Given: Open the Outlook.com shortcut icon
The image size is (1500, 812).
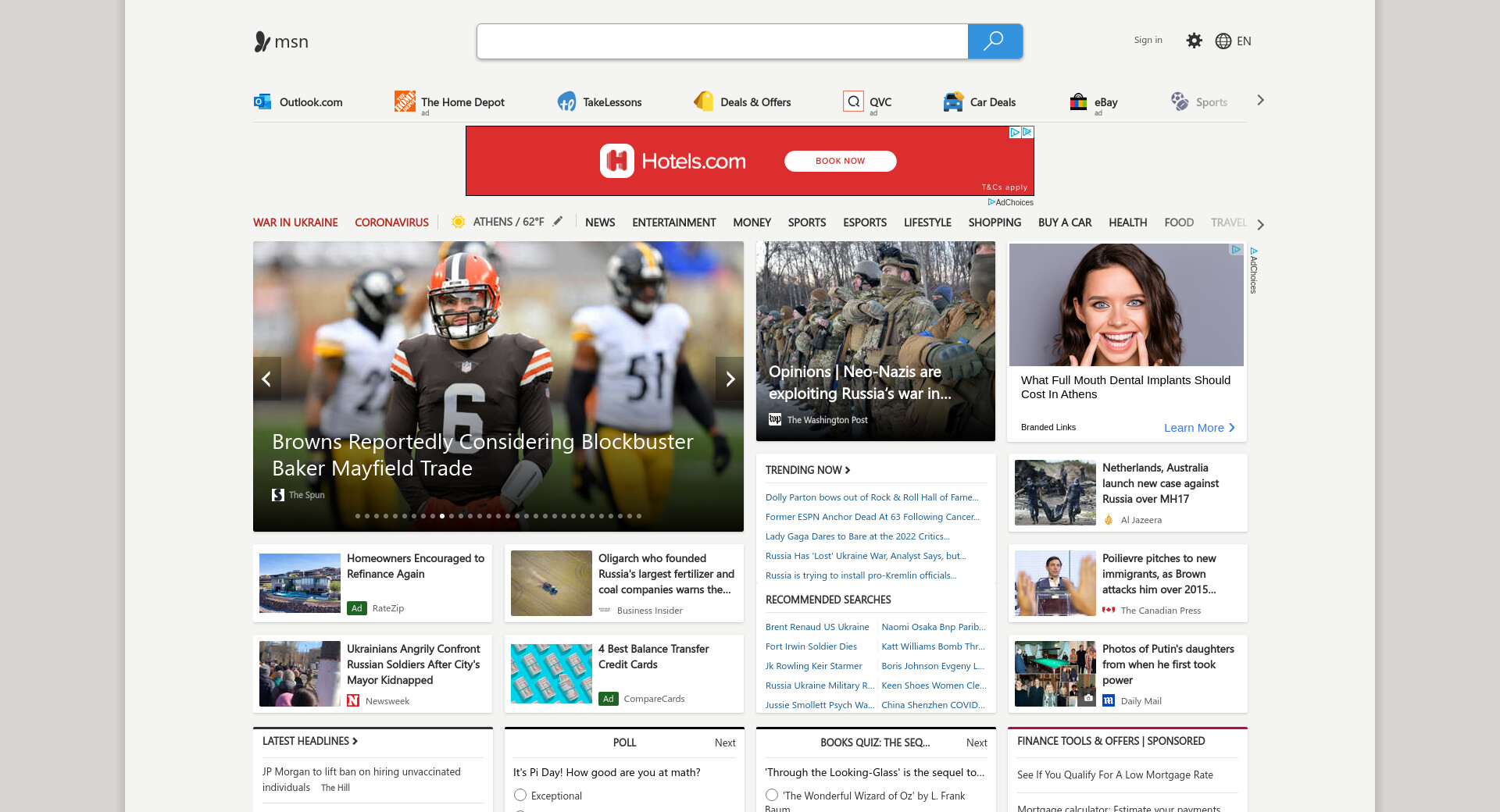Looking at the screenshot, I should [262, 101].
